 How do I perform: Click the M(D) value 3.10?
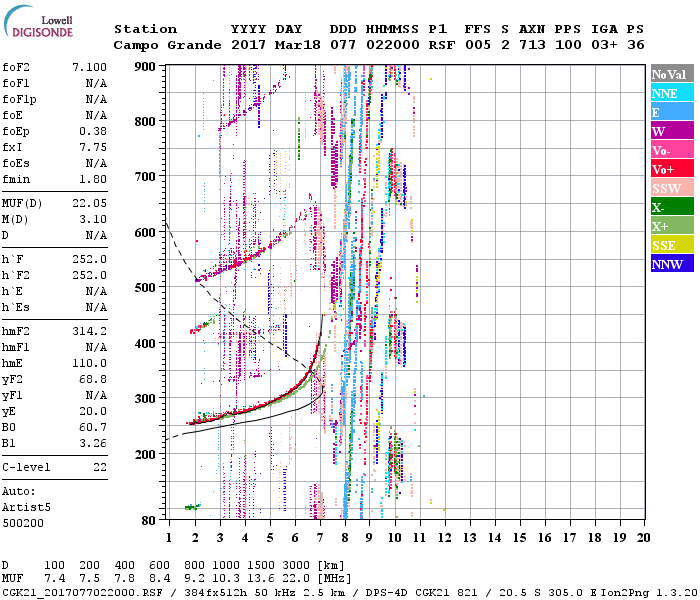tap(93, 219)
